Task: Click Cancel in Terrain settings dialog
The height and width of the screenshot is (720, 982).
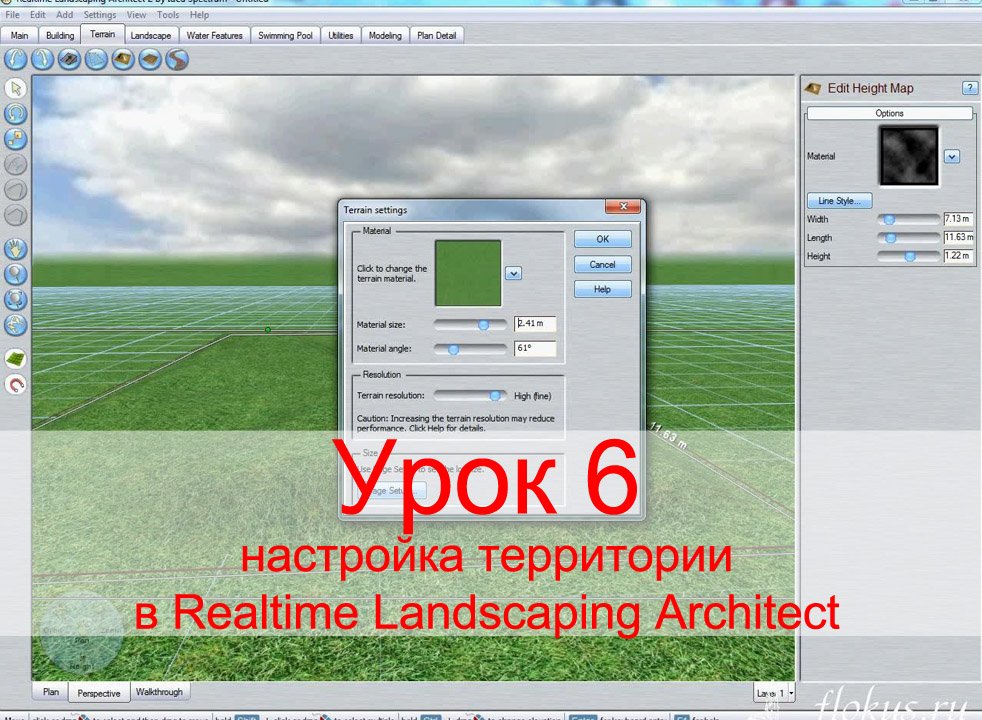Action: pyautogui.click(x=602, y=264)
